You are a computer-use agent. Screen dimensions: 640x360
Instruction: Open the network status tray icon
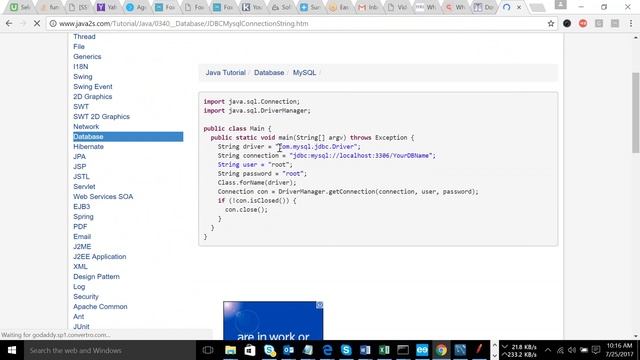(560, 350)
